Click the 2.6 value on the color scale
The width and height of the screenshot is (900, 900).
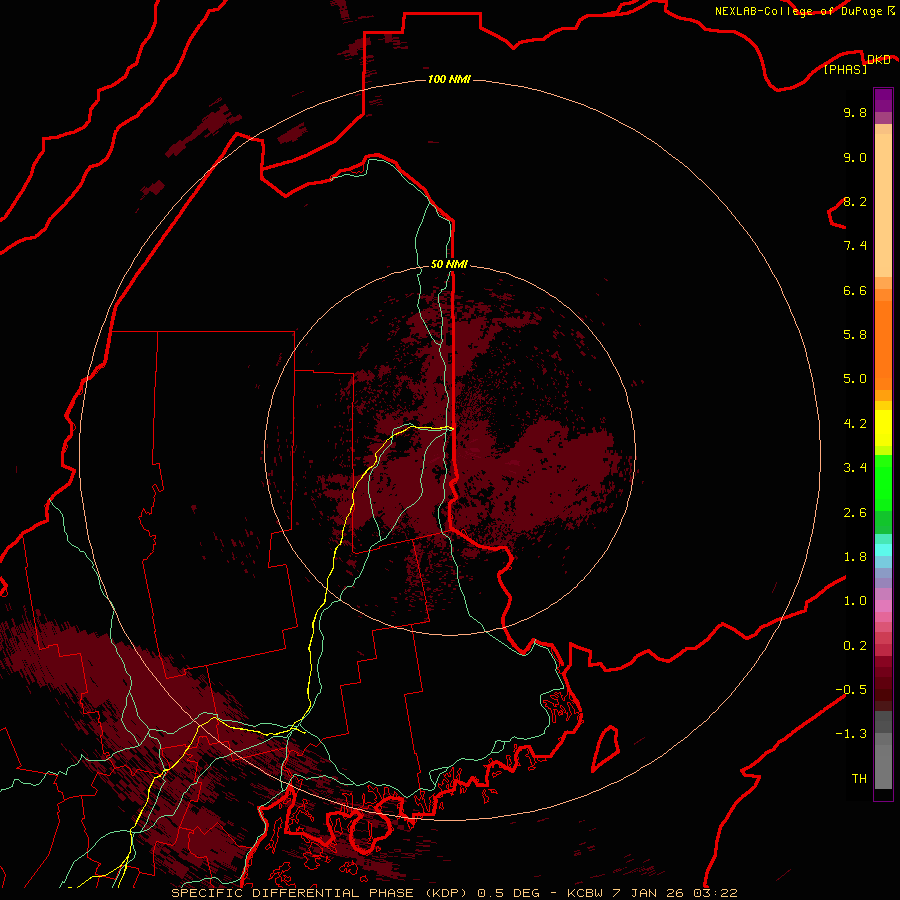855,513
